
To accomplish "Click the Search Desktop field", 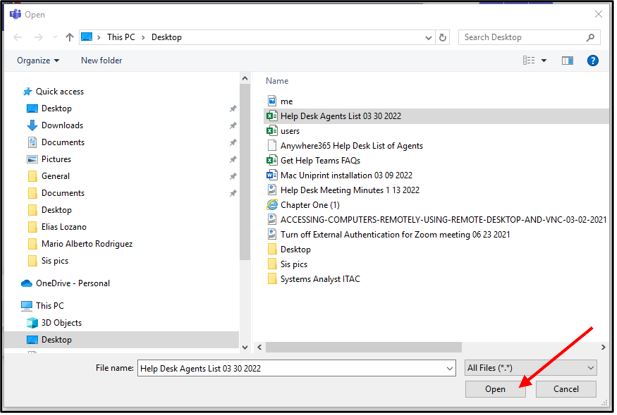I will pyautogui.click(x=525, y=37).
